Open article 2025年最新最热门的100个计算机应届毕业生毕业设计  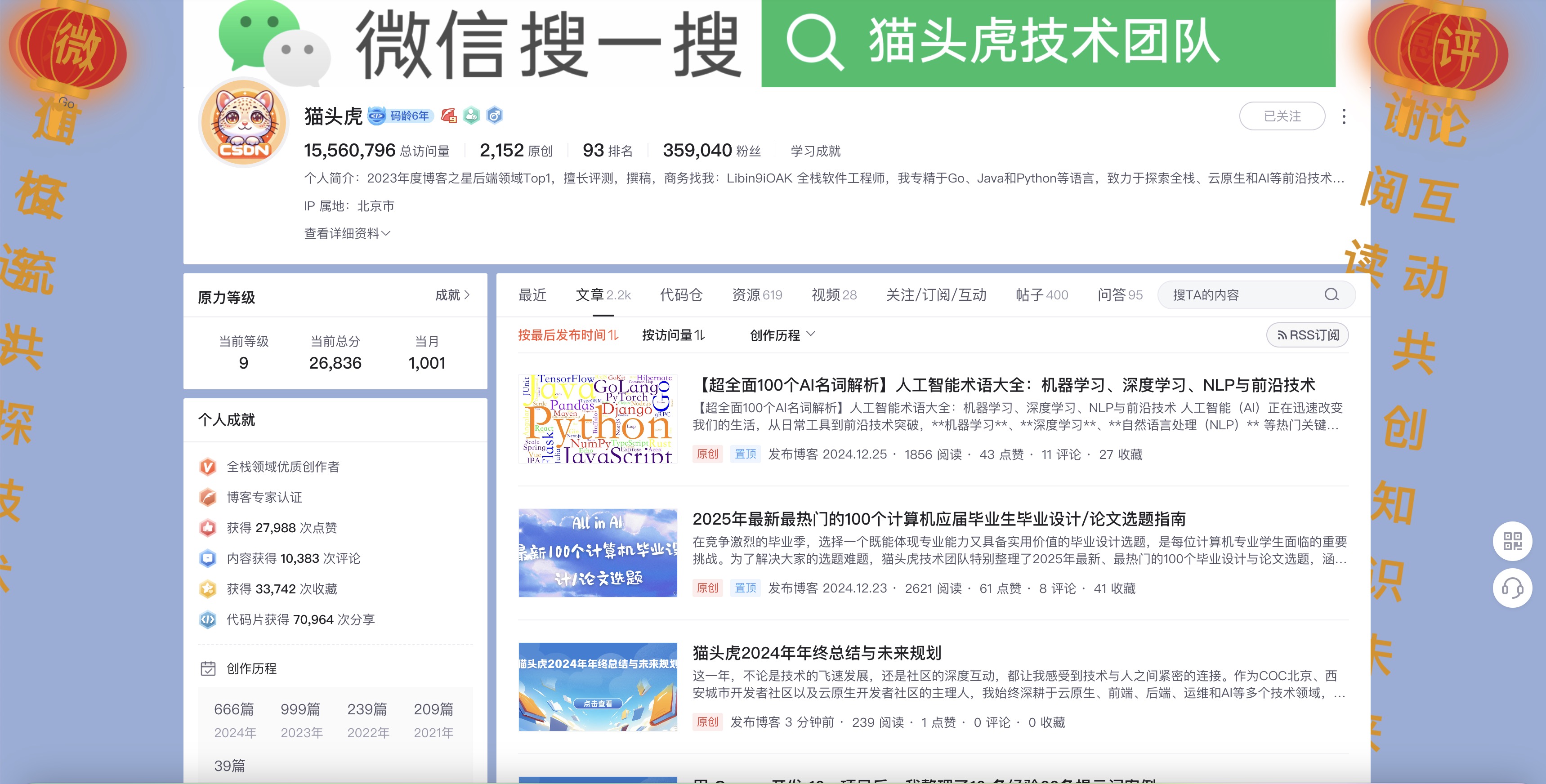tap(939, 519)
